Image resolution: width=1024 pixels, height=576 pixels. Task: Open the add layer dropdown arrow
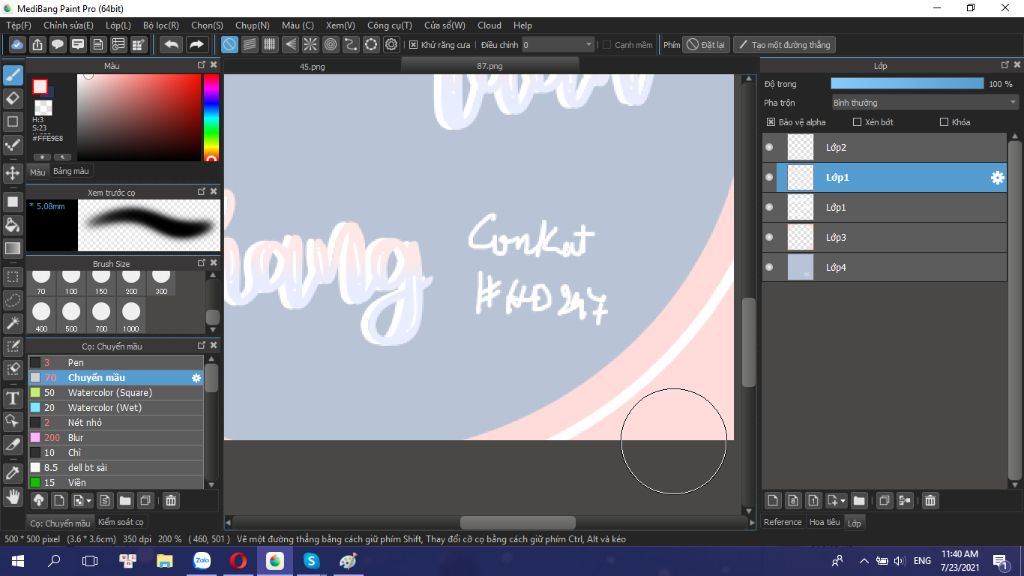coord(843,500)
